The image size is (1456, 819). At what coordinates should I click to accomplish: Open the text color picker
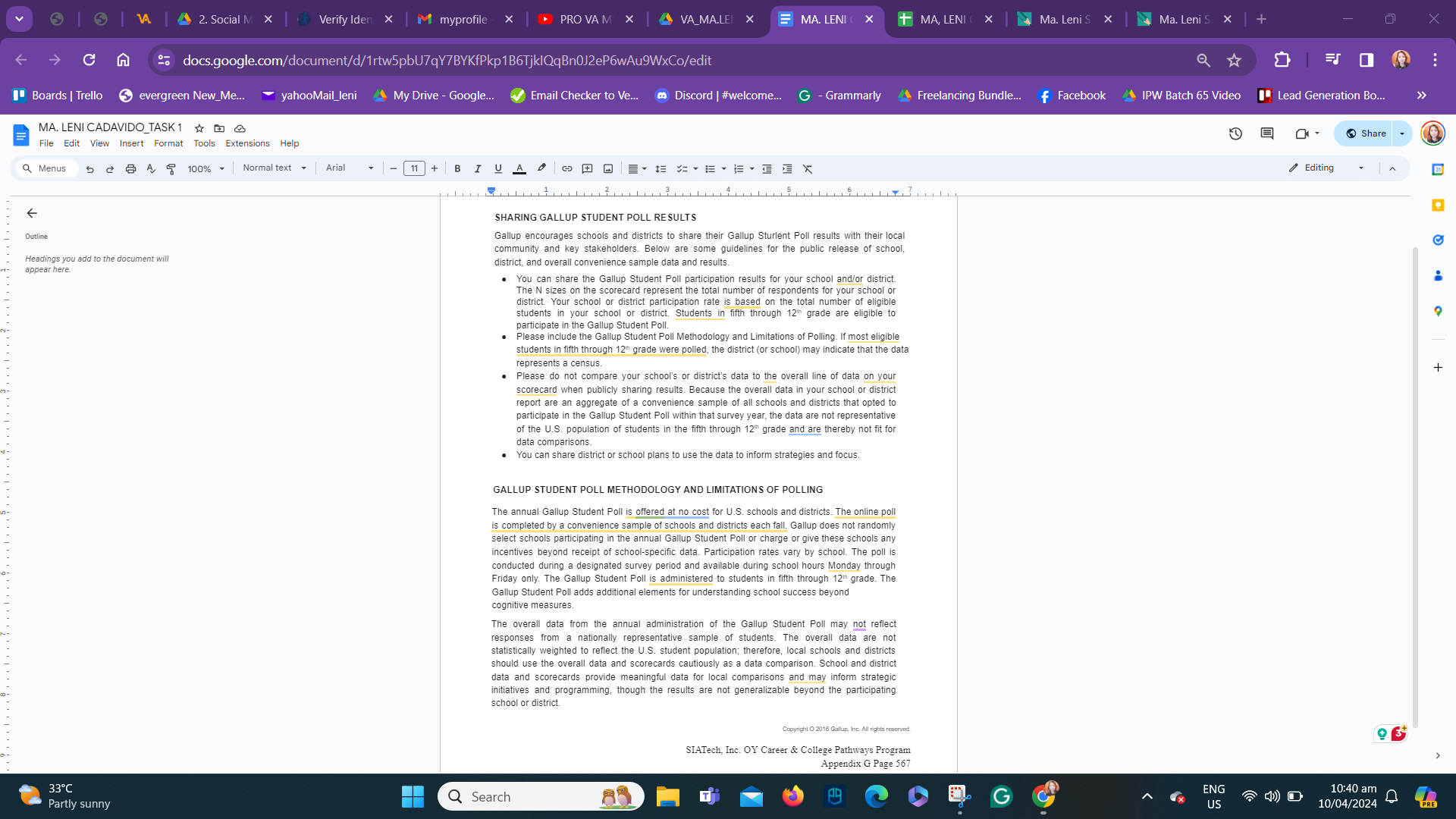coord(519,168)
